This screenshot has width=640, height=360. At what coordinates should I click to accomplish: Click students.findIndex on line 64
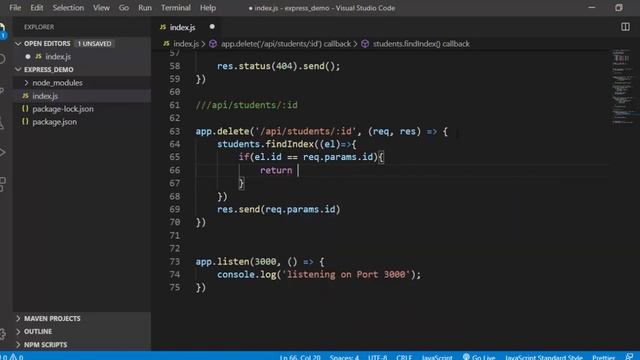(x=265, y=144)
